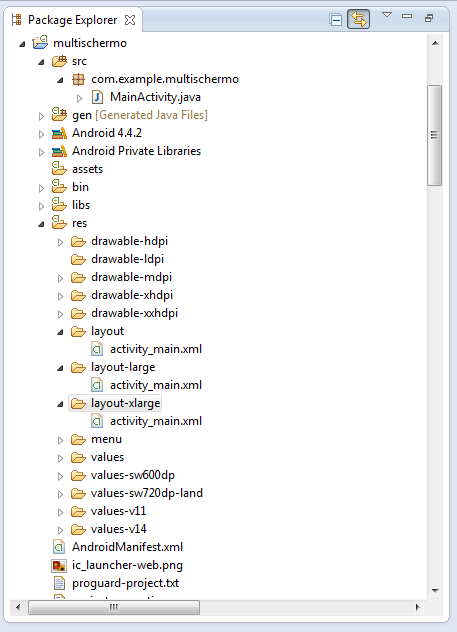Click the AndroidManifest.xml file icon

(59, 547)
